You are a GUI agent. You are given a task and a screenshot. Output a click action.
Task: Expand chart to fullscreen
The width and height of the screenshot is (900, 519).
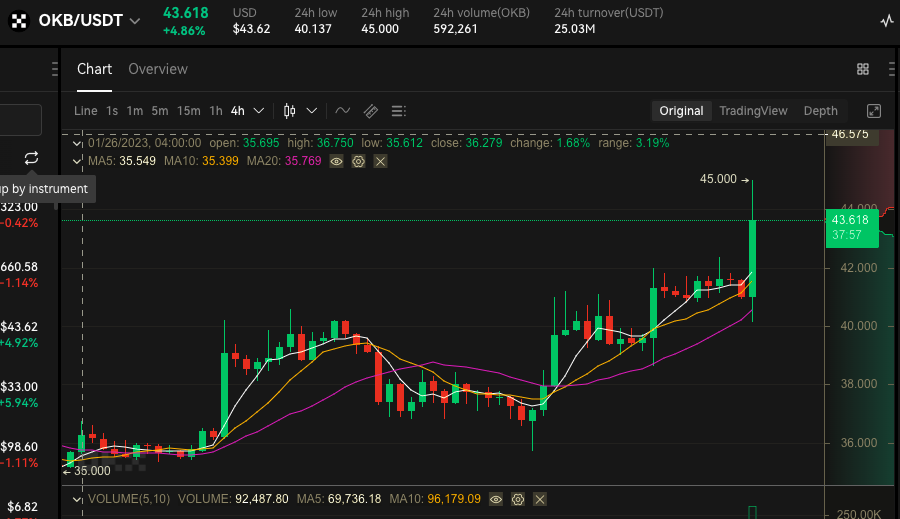coord(874,111)
